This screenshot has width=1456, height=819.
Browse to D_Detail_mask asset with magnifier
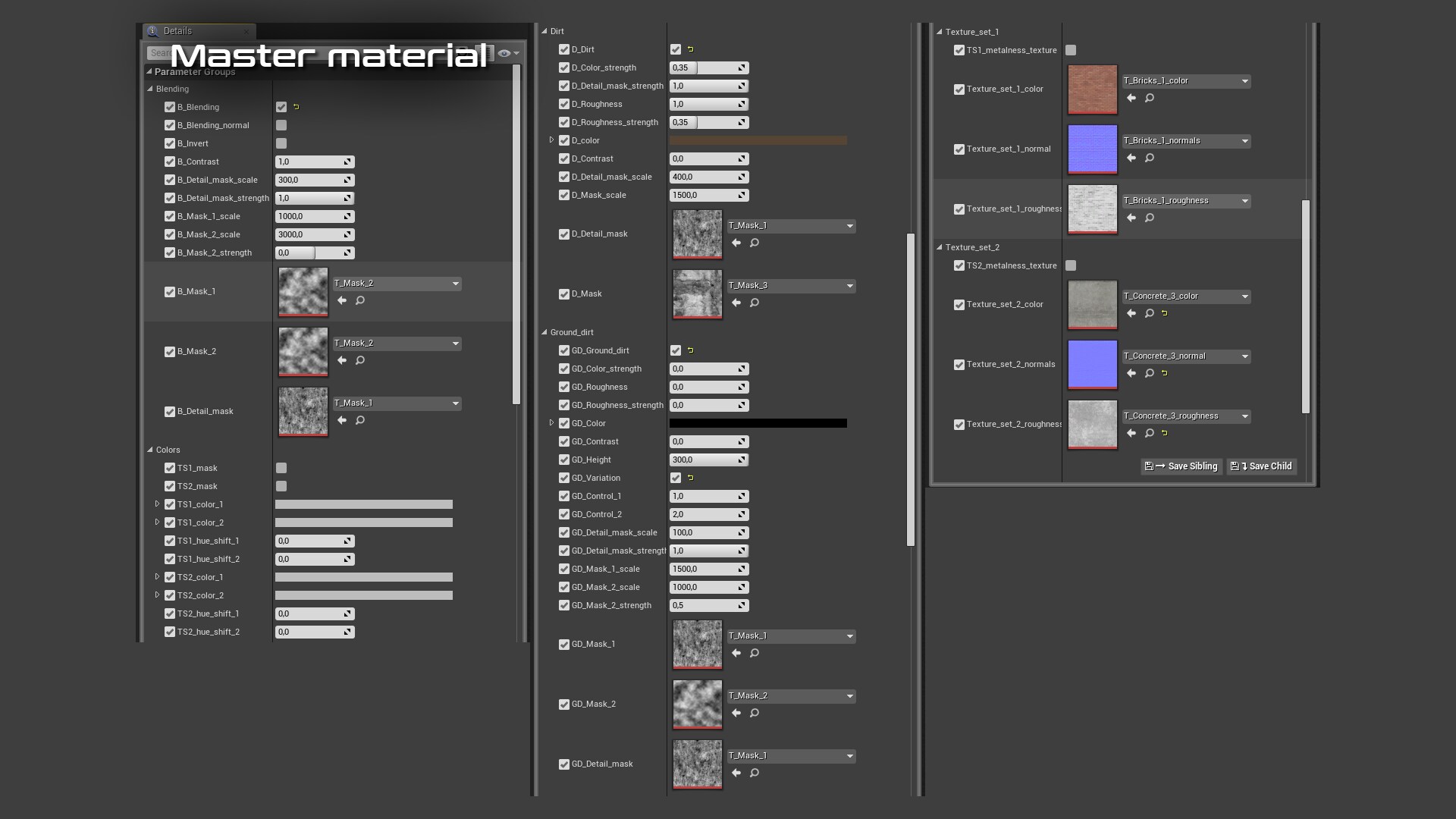[x=755, y=243]
